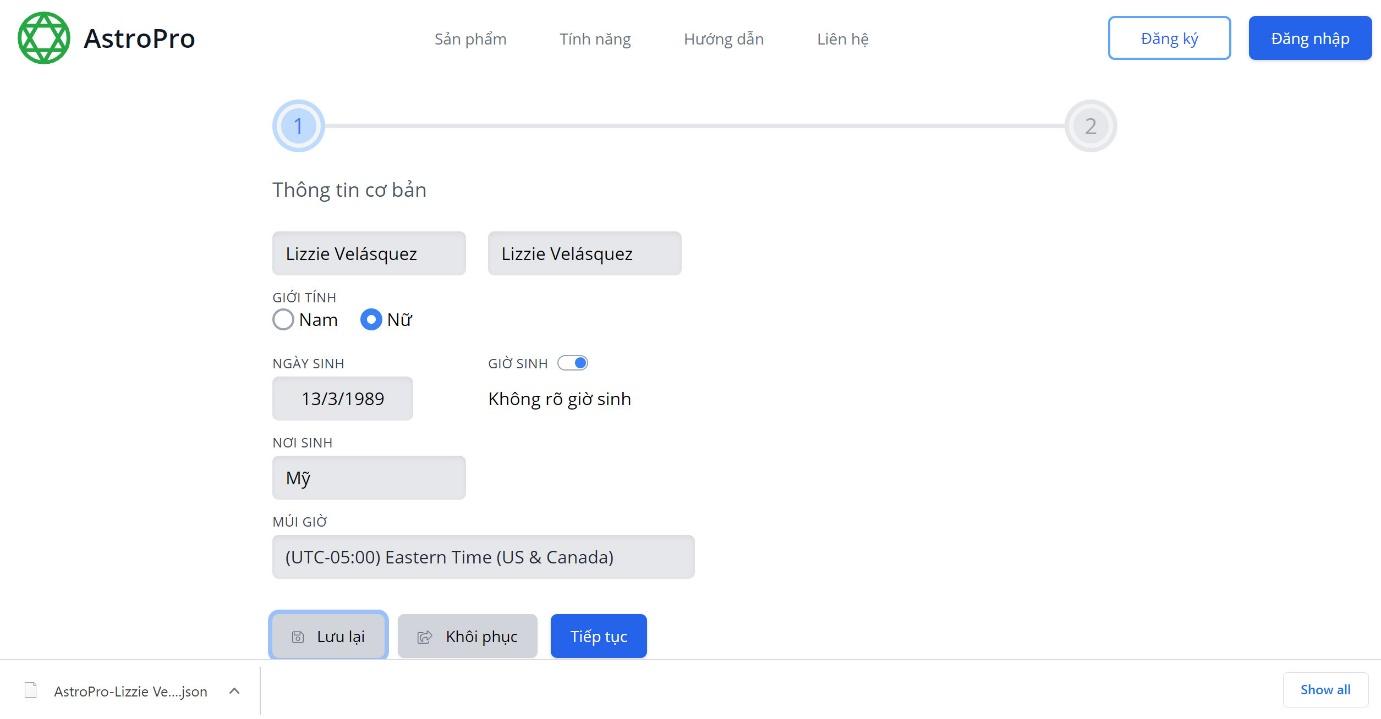Select the Nữ gender radio button
Screen dimensions: 1381x719
pyautogui.click(x=371, y=319)
